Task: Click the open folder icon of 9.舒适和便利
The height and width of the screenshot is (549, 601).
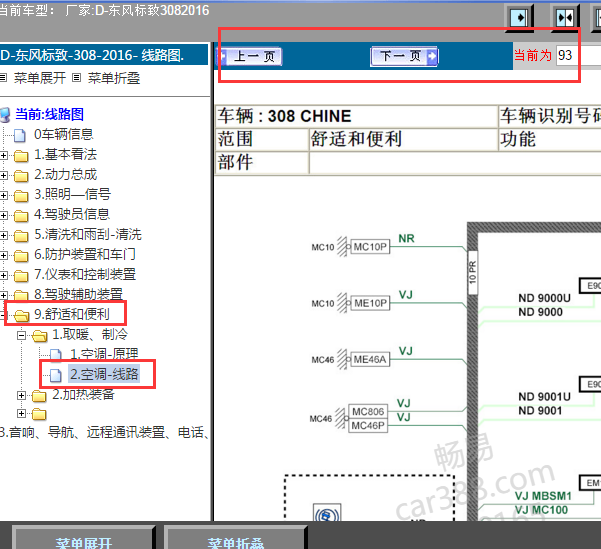Action: pyautogui.click(x=21, y=315)
